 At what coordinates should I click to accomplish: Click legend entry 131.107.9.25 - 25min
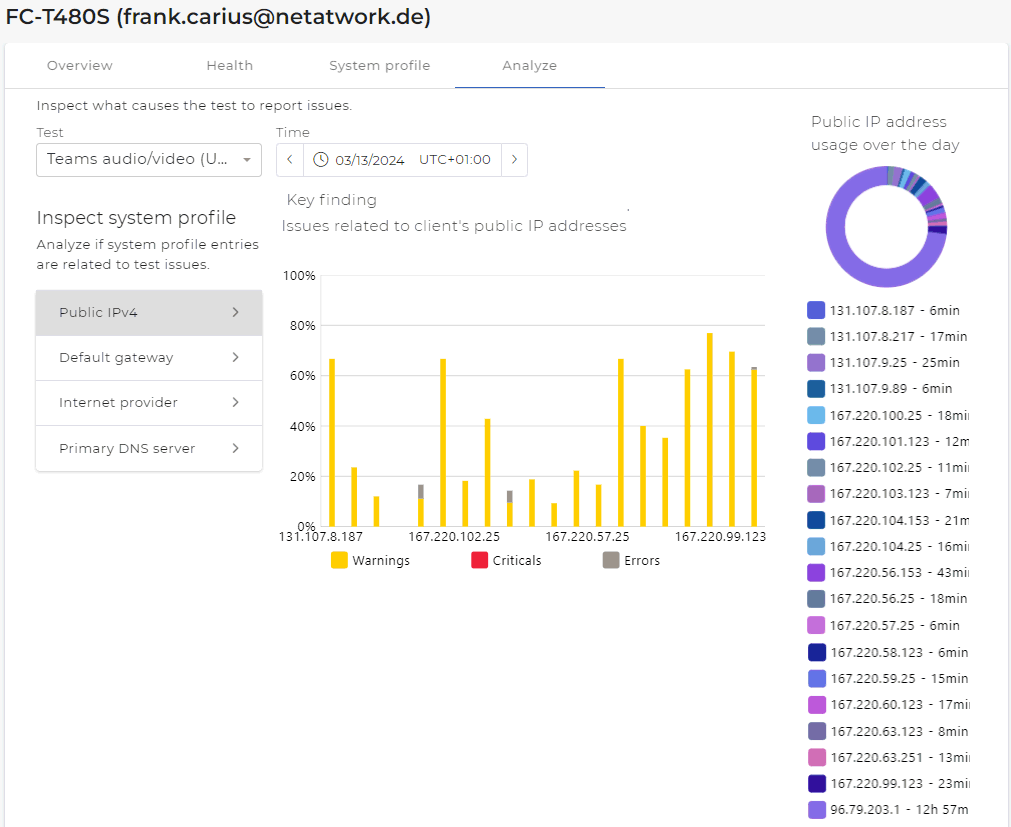tap(883, 362)
